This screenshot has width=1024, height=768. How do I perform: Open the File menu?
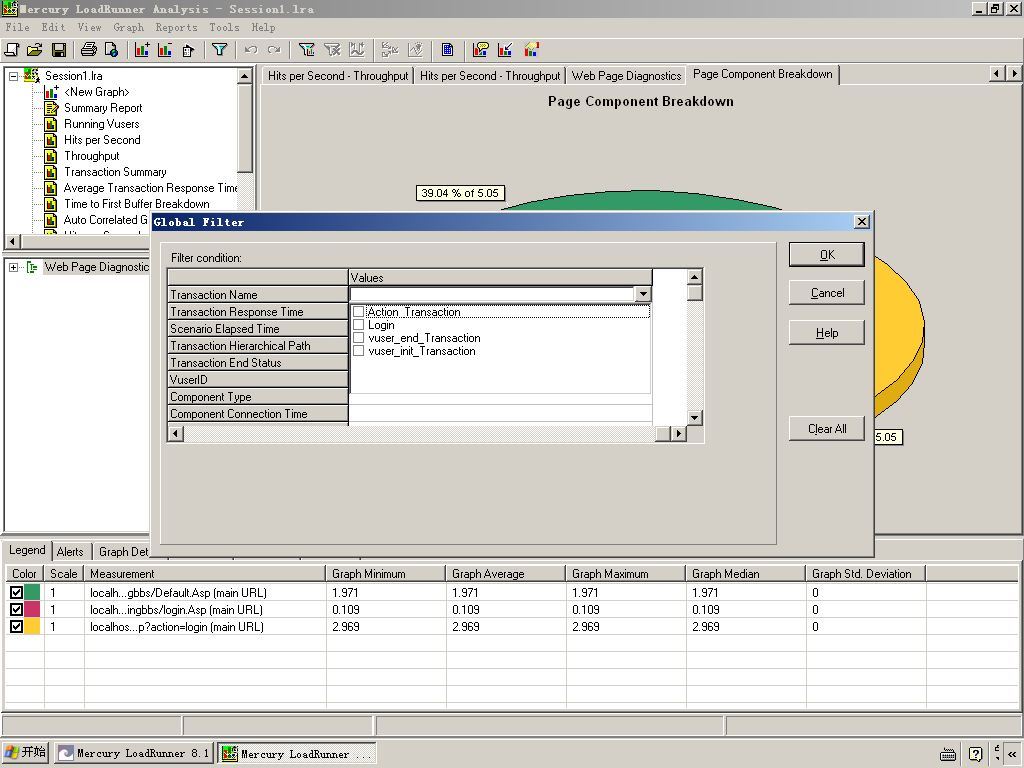click(18, 27)
